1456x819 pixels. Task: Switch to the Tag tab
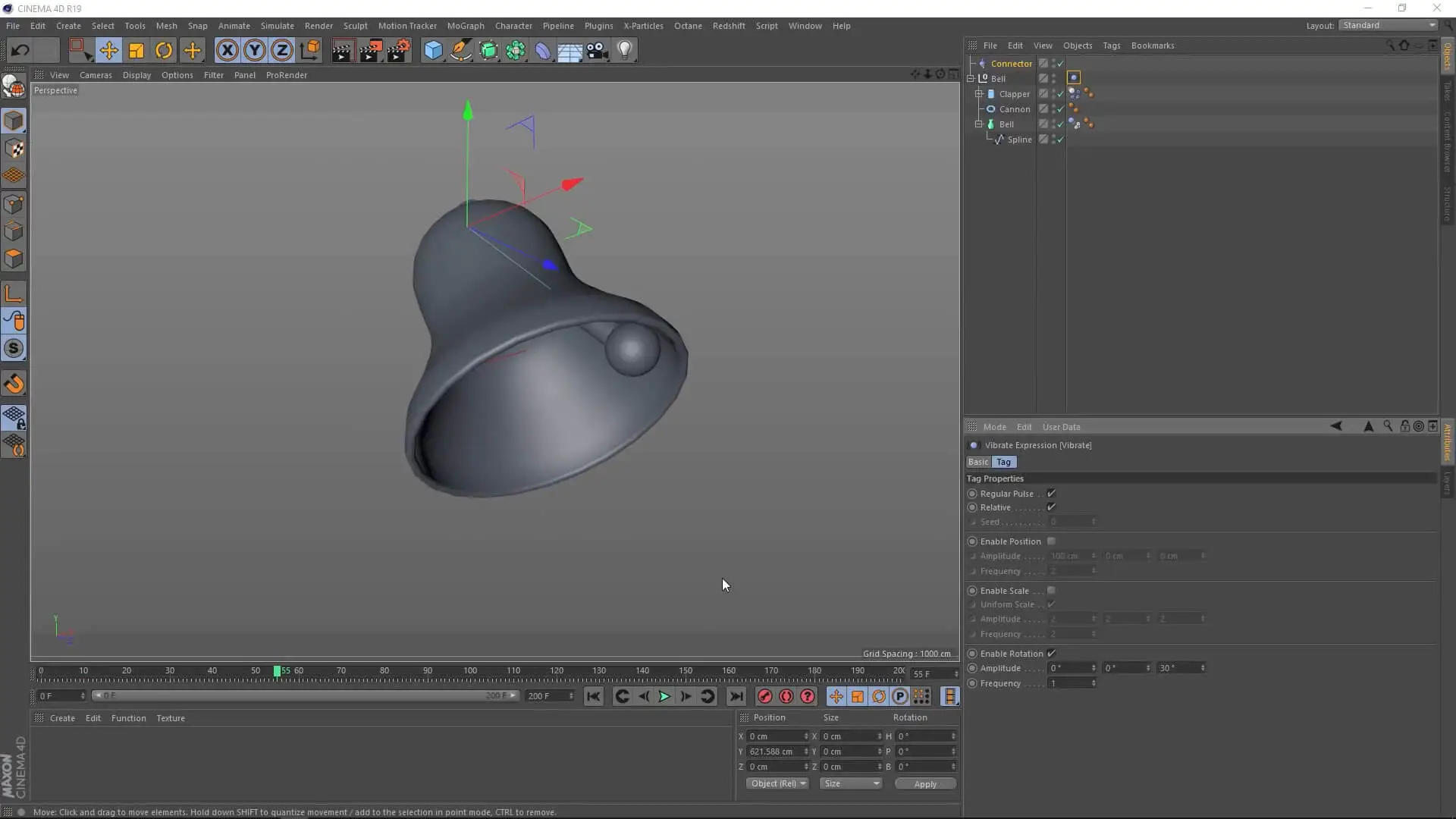(x=1003, y=462)
